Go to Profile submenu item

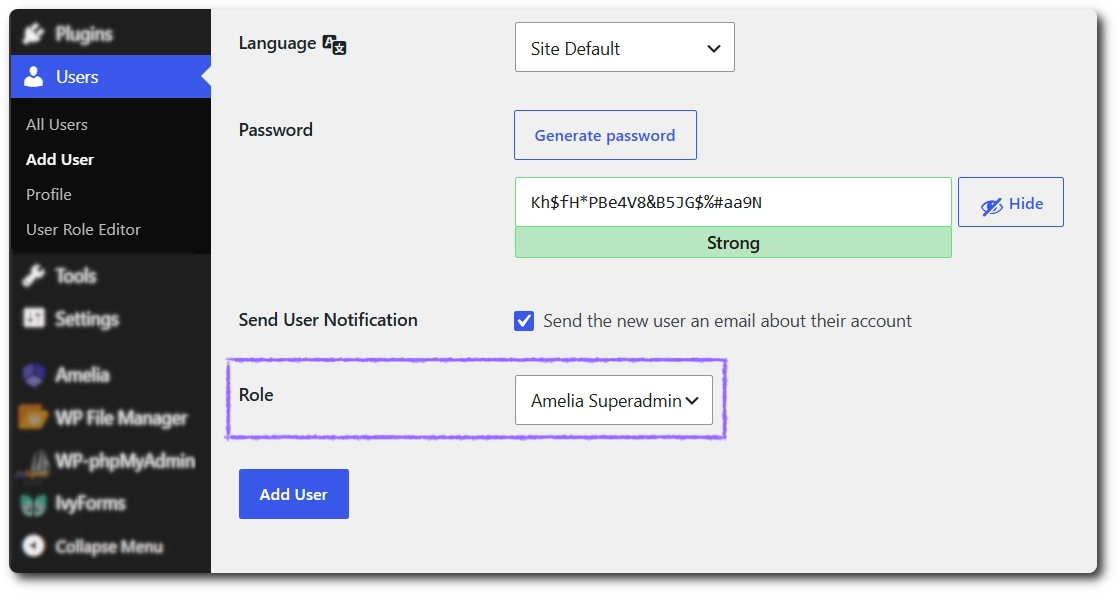[x=48, y=195]
